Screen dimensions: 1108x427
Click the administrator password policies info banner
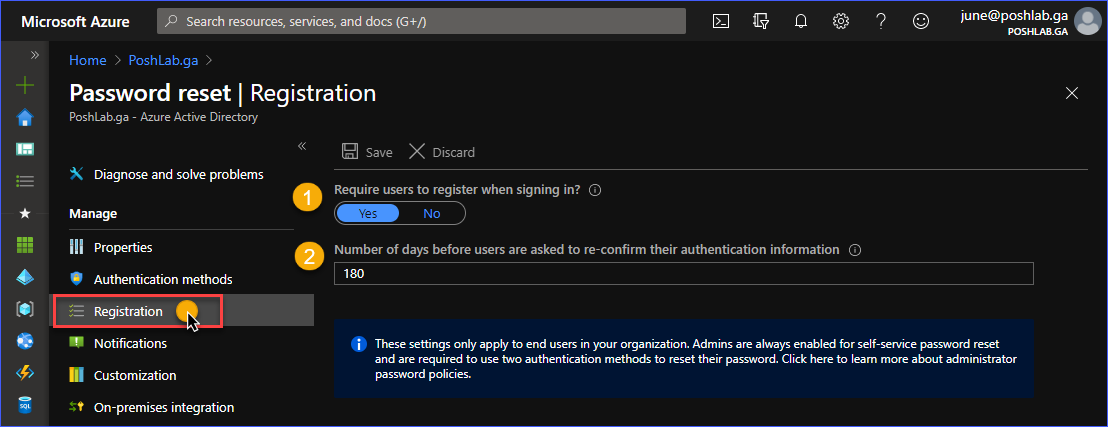[x=683, y=359]
